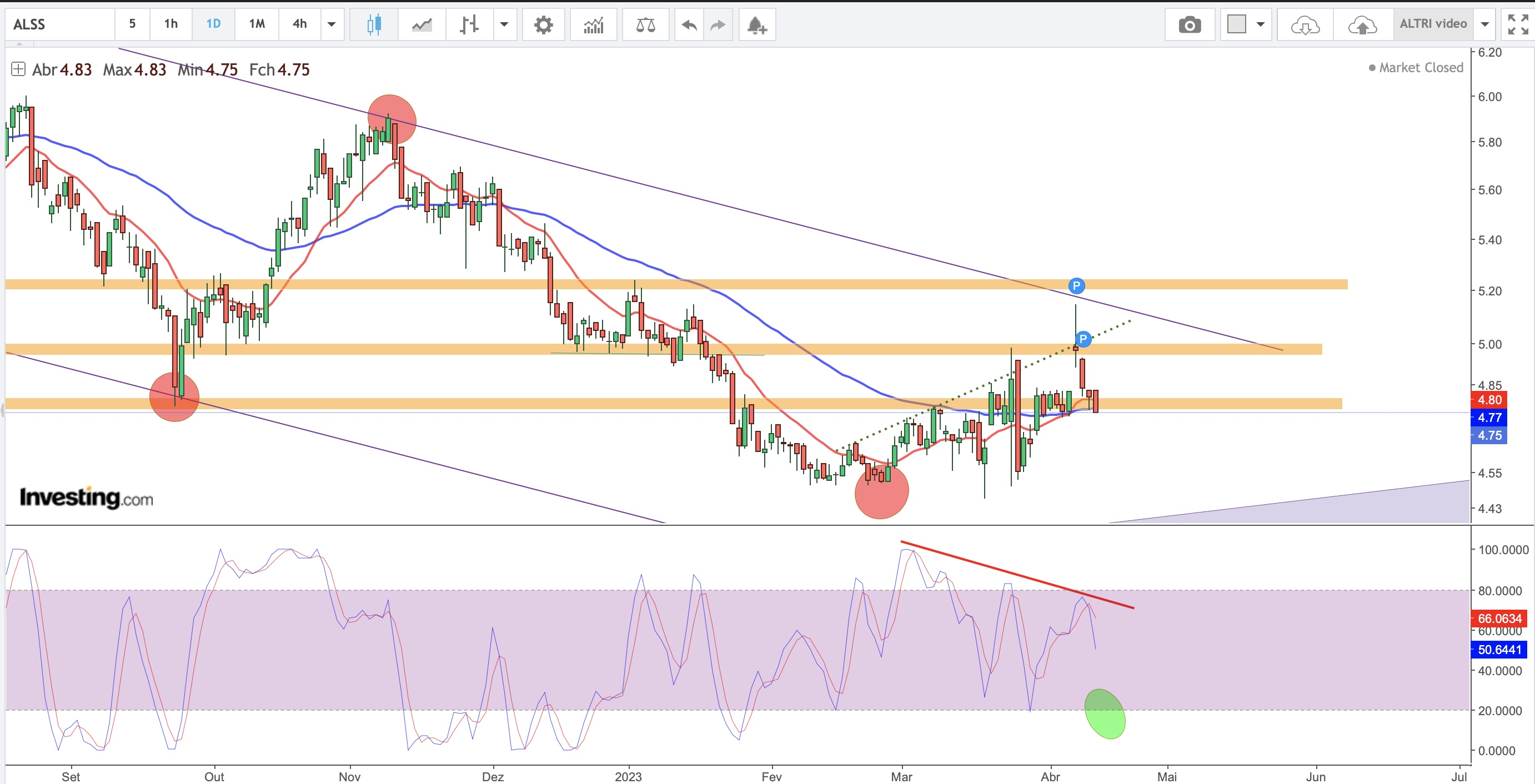Expand the ALTRI video layout dropdown
The height and width of the screenshot is (784, 1535).
(1485, 24)
